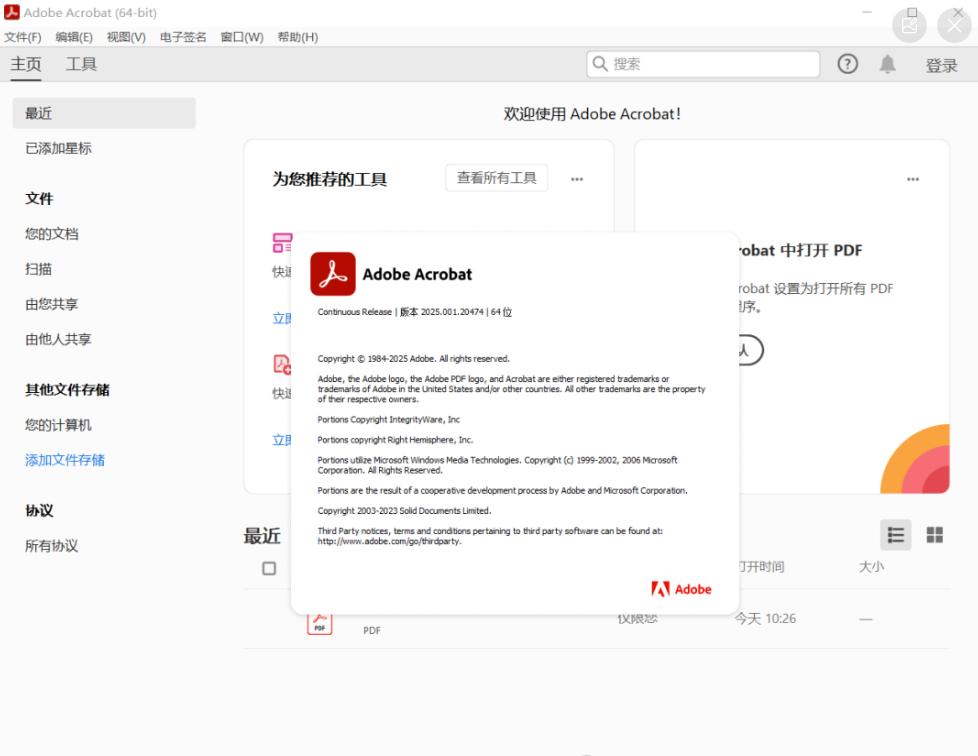Open 由他人共享 in the sidebar
Screen dimensions: 978x756
coord(59,339)
